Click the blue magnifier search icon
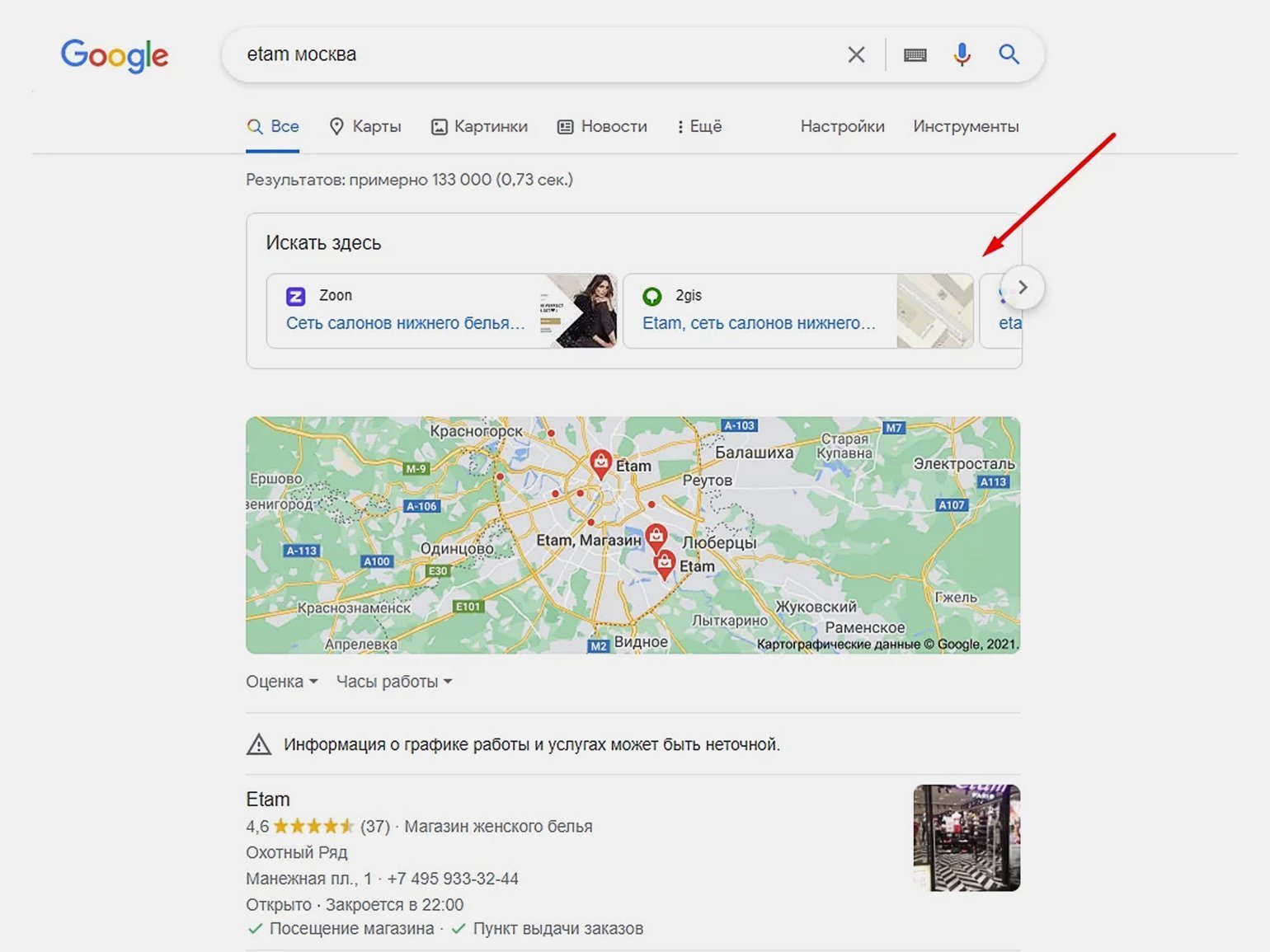Image resolution: width=1270 pixels, height=952 pixels. click(x=1009, y=55)
